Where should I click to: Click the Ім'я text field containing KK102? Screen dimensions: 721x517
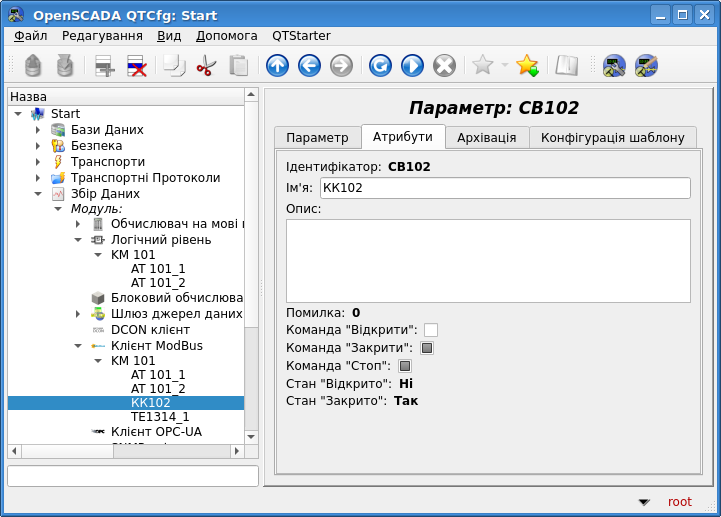pos(505,188)
